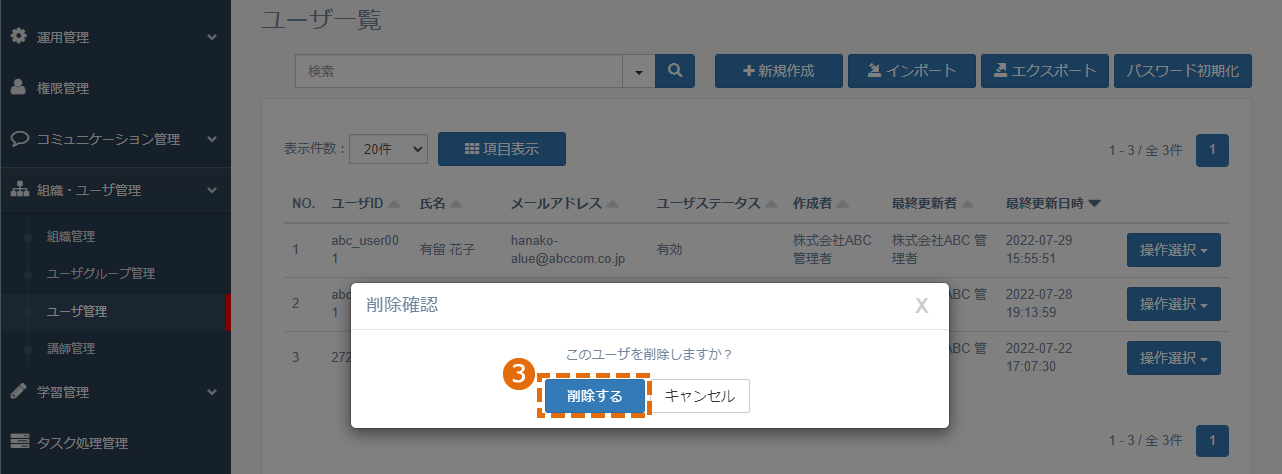Sort by ユーザステータス column header
1282x474 pixels.
(716, 203)
